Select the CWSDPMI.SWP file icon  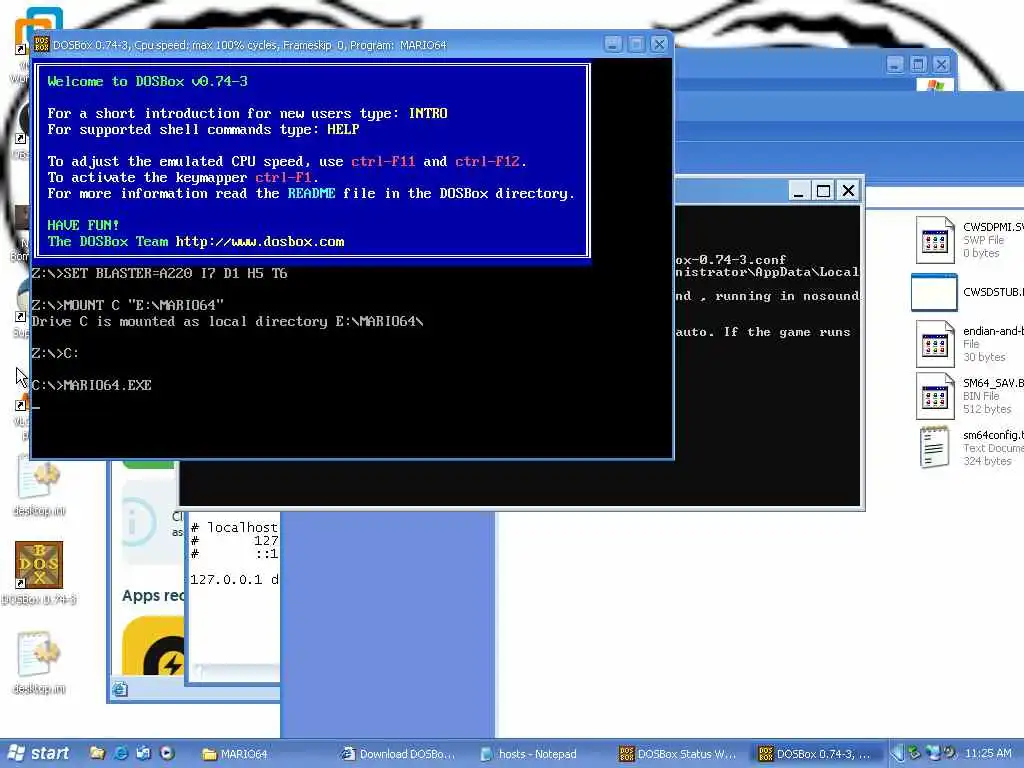pyautogui.click(x=935, y=240)
